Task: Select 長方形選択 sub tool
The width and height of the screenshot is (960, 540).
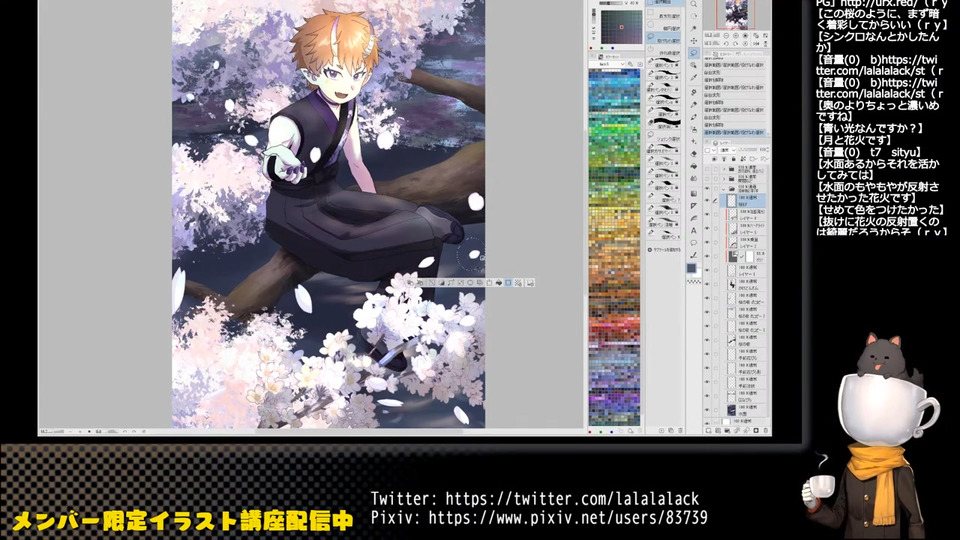Action: click(x=664, y=13)
